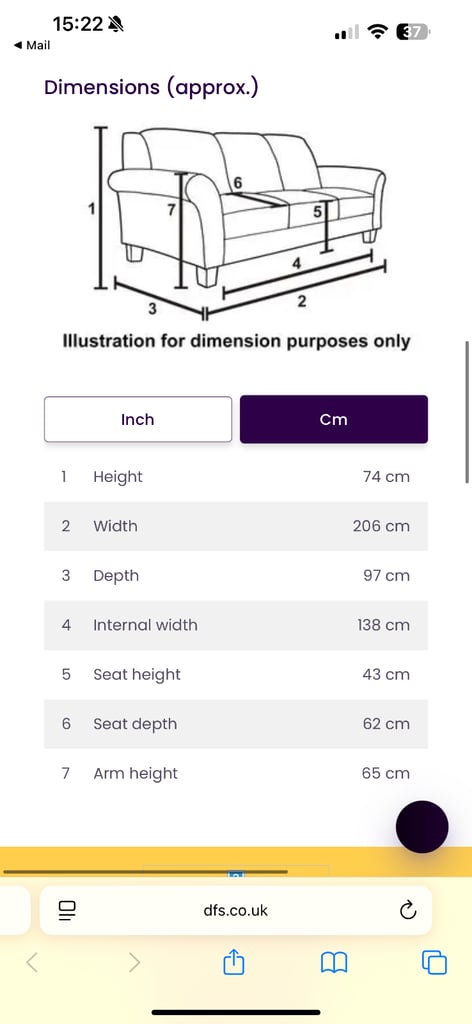472x1024 pixels.
Task: Tap the round dark chat bubble
Action: click(x=422, y=827)
